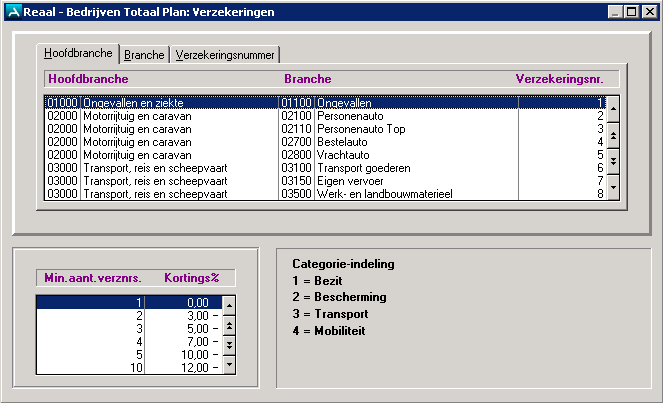
Task: Click page-down double arrow in discount table
Action: pyautogui.click(x=228, y=345)
